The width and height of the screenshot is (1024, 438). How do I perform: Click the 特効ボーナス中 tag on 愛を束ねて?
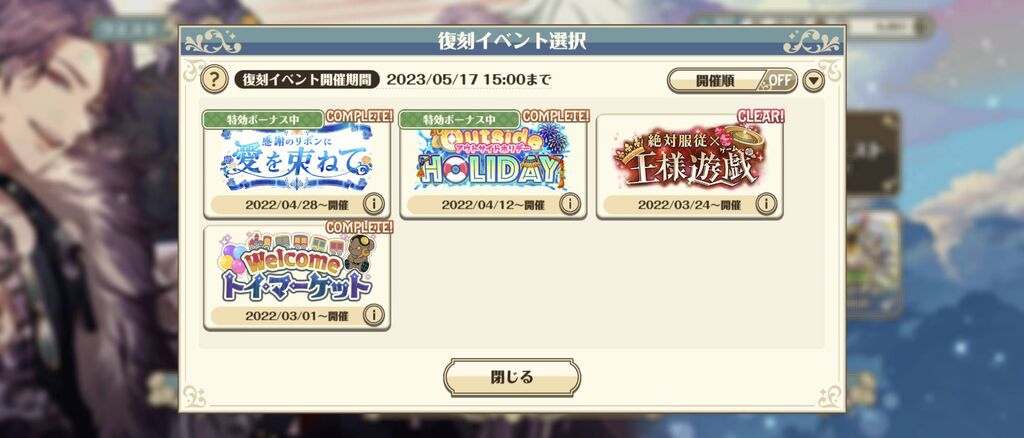click(263, 119)
